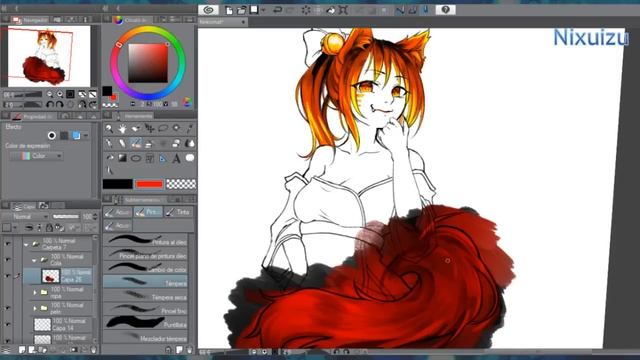
Task: Hide the Cola folder layer
Action: [x=7, y=260]
